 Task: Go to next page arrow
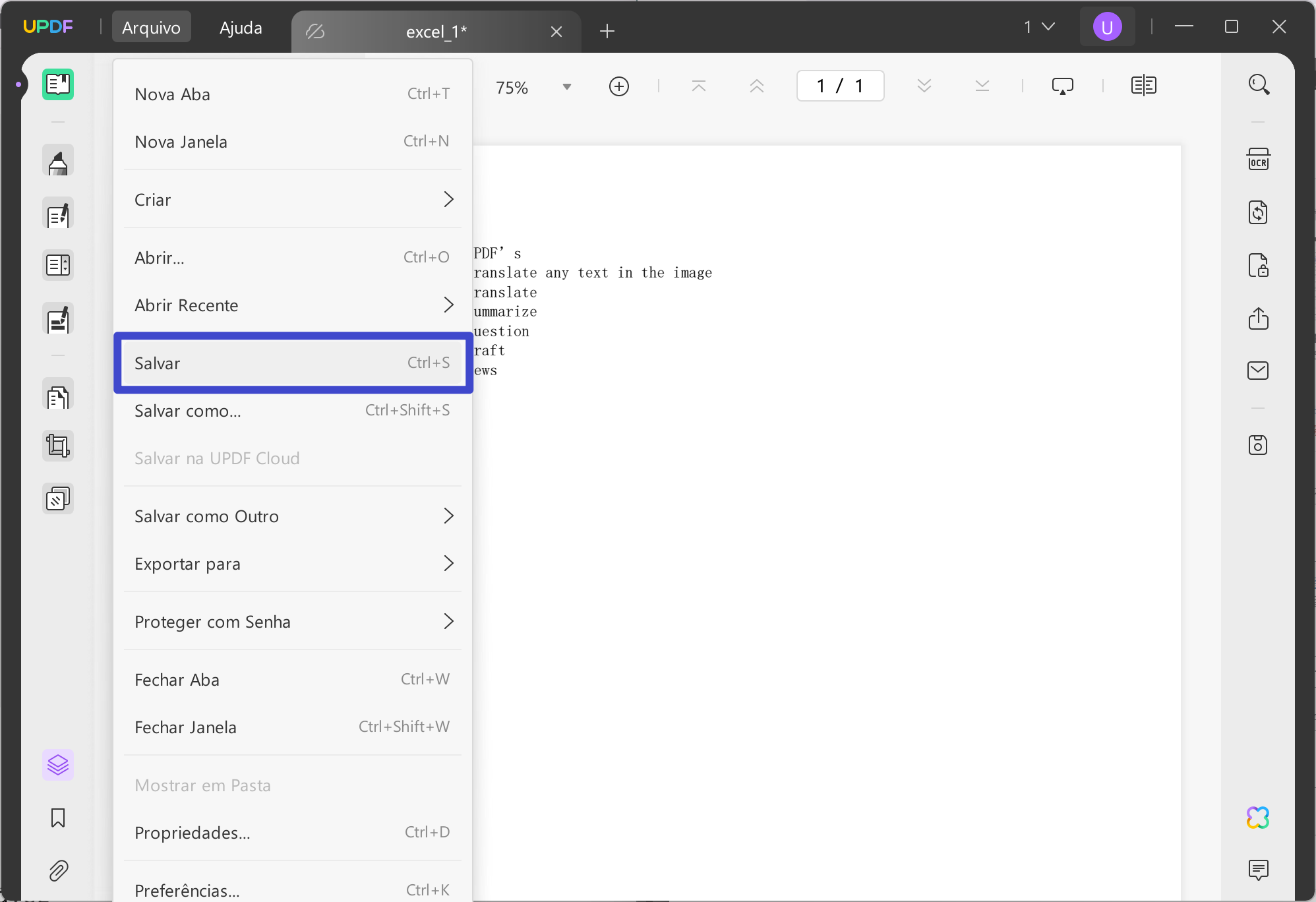(924, 86)
